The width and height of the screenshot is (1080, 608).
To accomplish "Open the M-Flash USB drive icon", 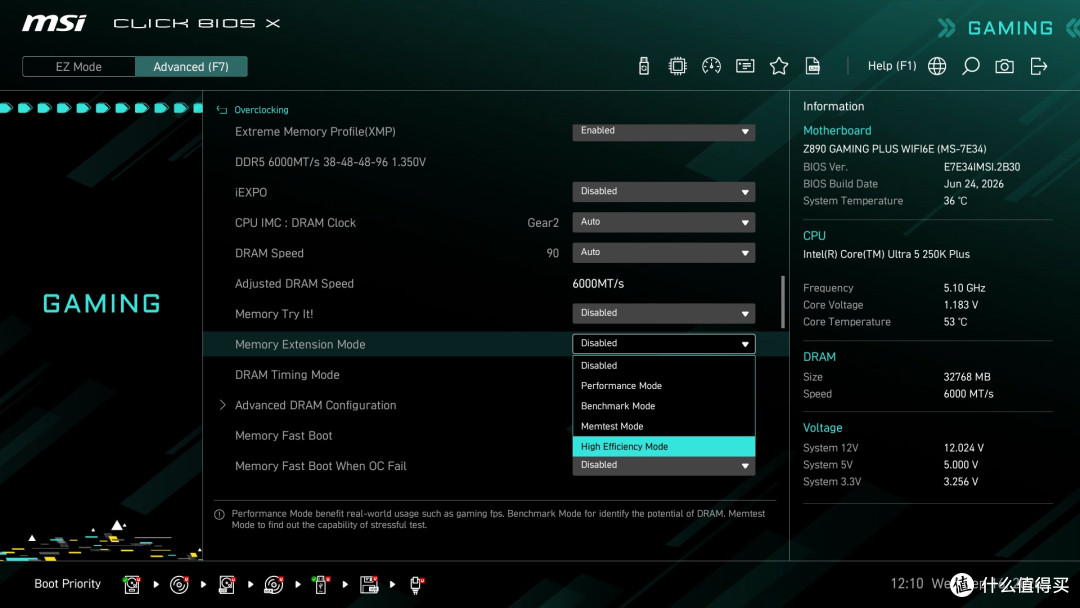I will point(644,66).
